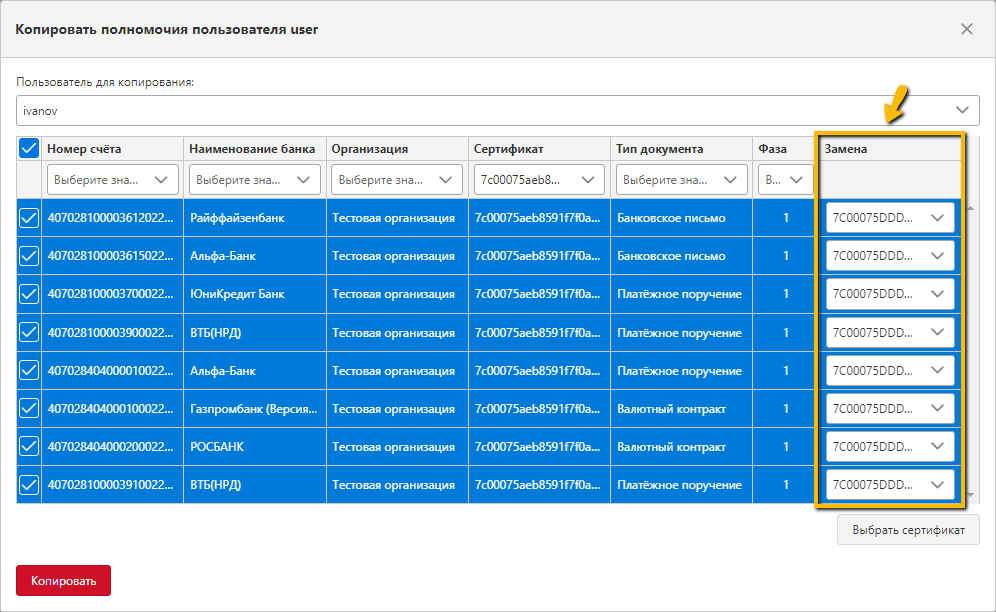
Task: Select the Газпромбанк (Версия... cell
Action: pos(255,409)
